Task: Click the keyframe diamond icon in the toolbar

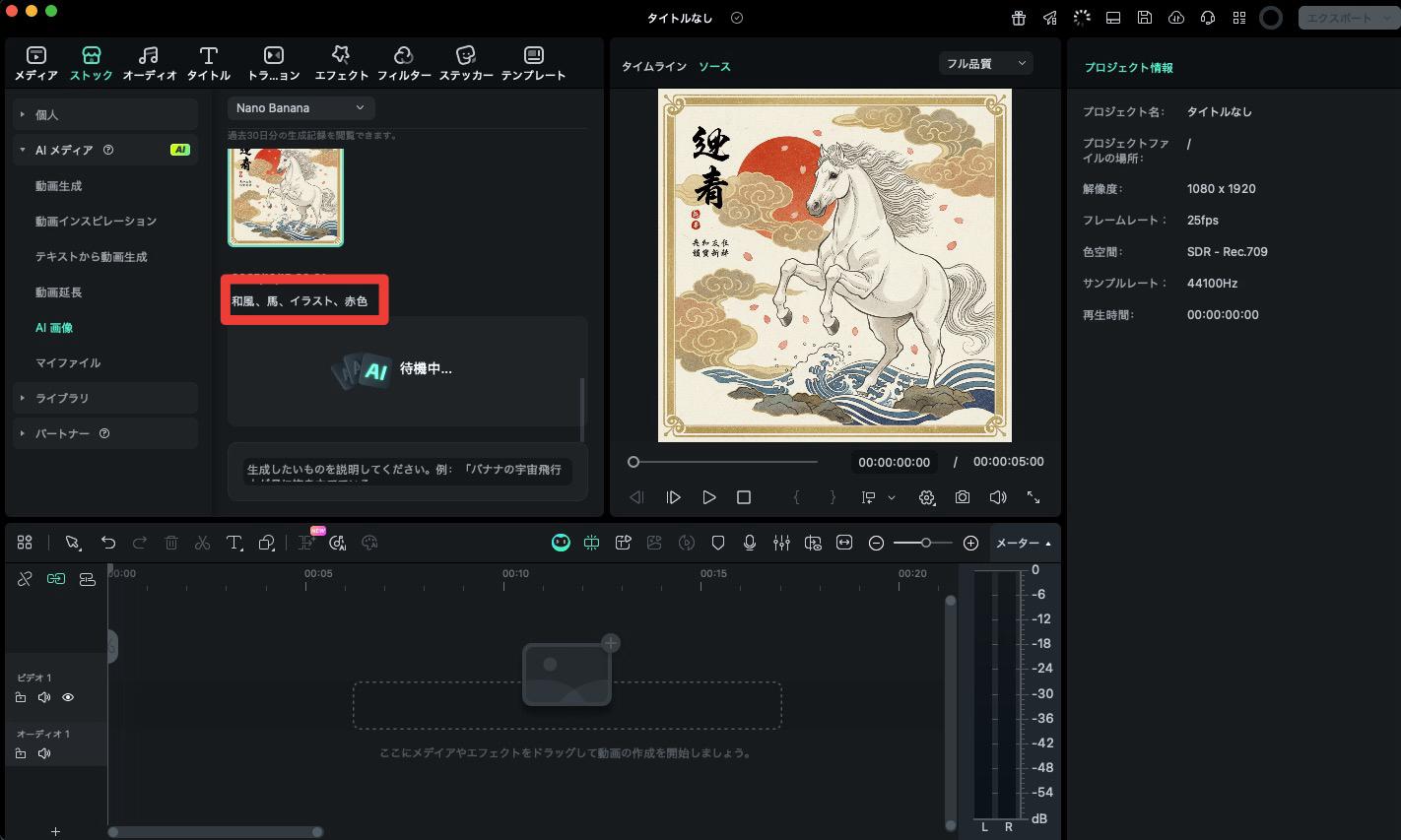Action: [718, 543]
